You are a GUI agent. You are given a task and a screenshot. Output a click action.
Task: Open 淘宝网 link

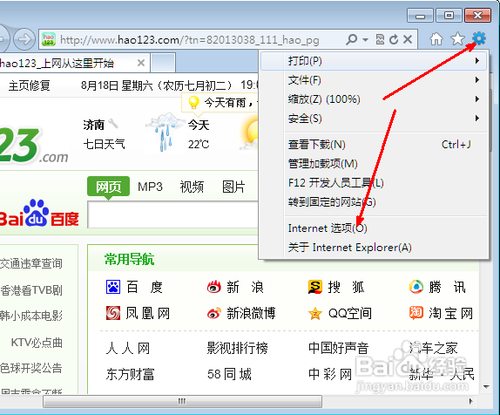click(x=451, y=313)
